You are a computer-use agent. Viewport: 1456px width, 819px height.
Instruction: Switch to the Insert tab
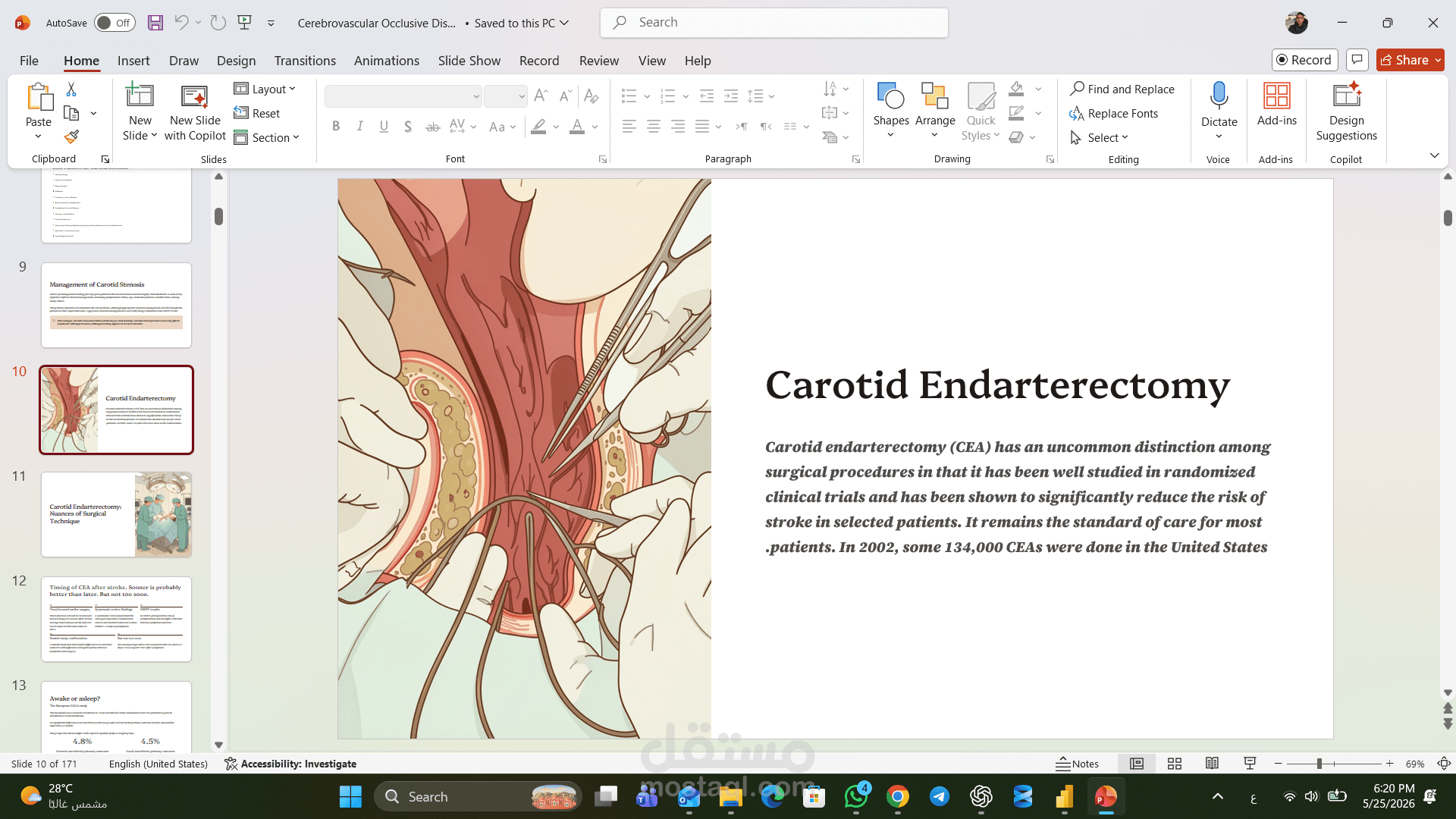133,61
